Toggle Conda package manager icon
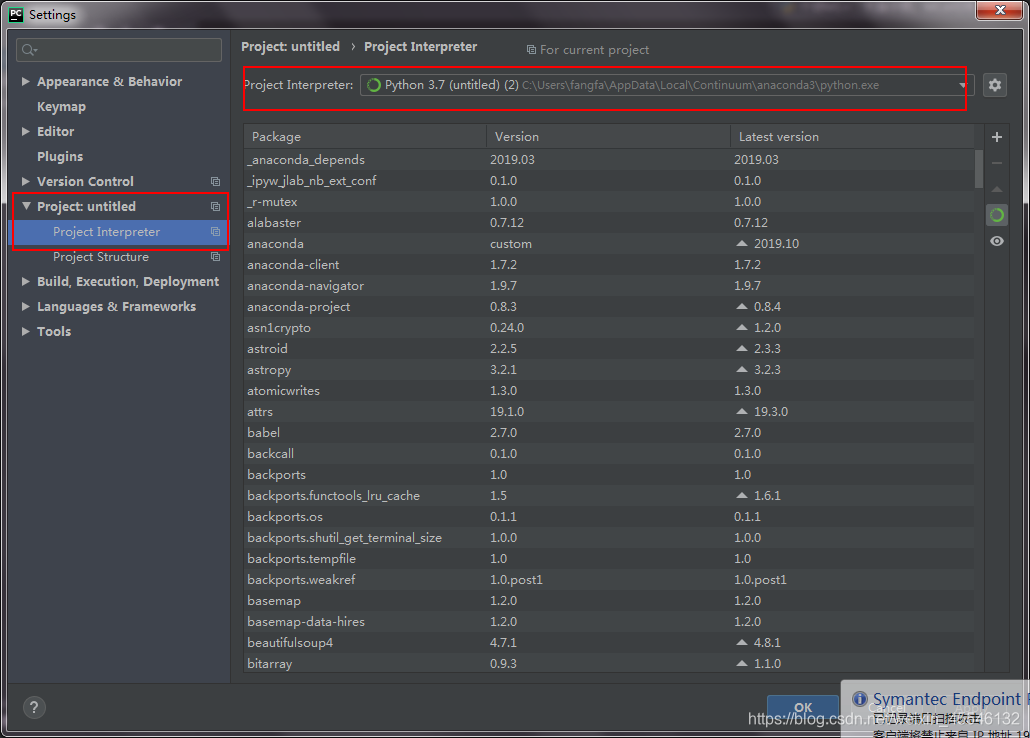The width and height of the screenshot is (1030, 738). click(996, 215)
